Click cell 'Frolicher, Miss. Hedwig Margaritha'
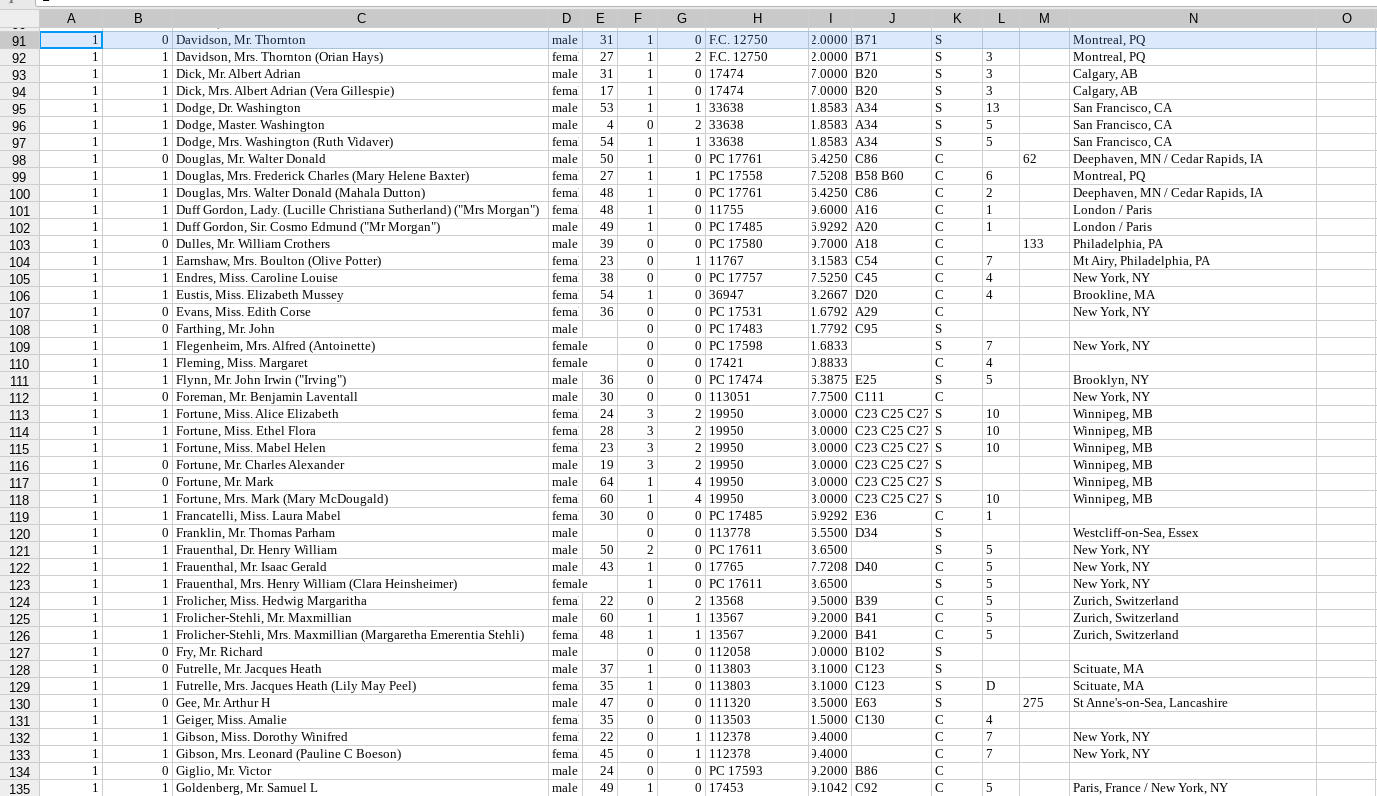This screenshot has width=1377, height=796. pos(361,601)
